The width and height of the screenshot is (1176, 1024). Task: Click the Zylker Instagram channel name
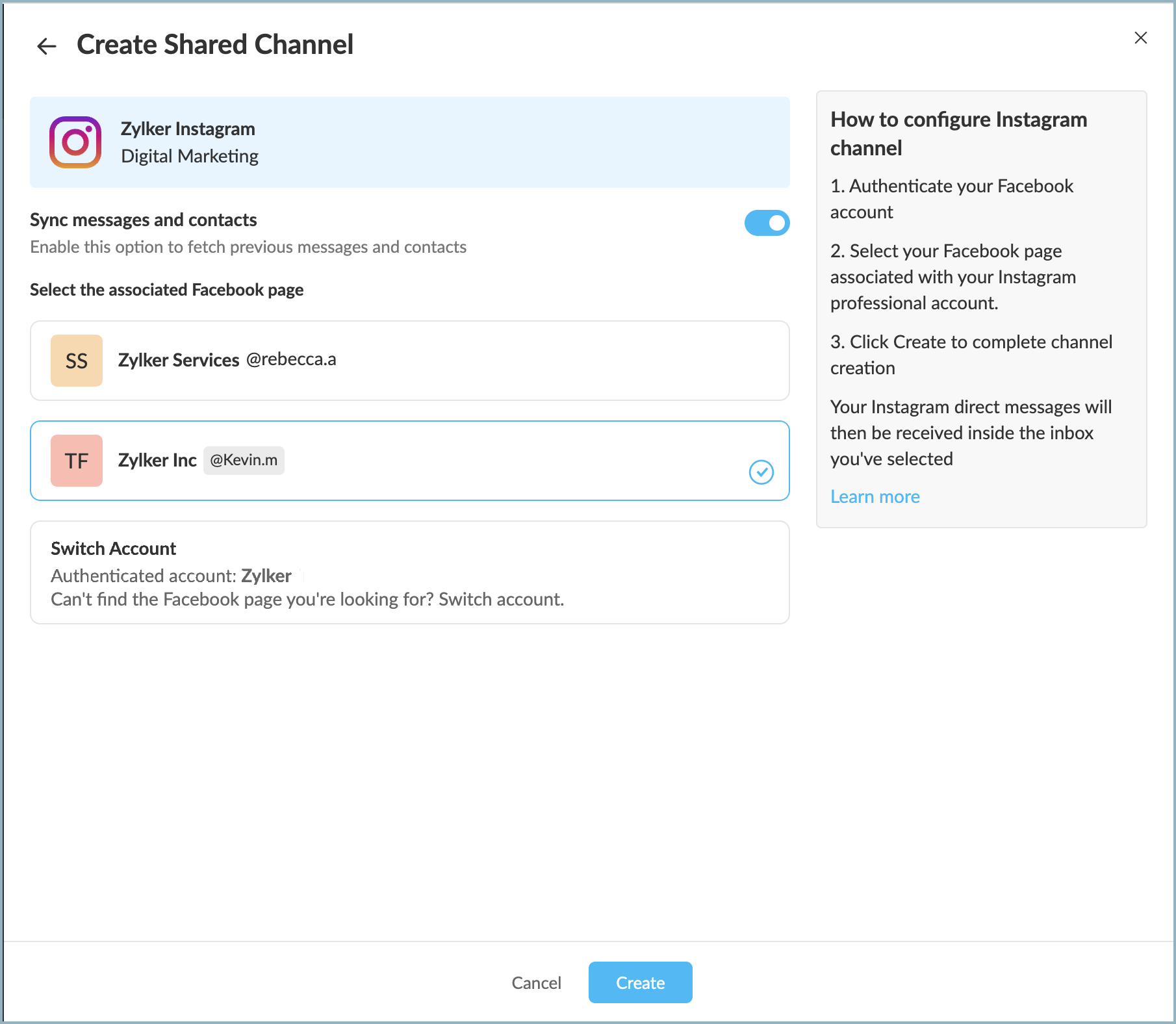pyautogui.click(x=188, y=129)
